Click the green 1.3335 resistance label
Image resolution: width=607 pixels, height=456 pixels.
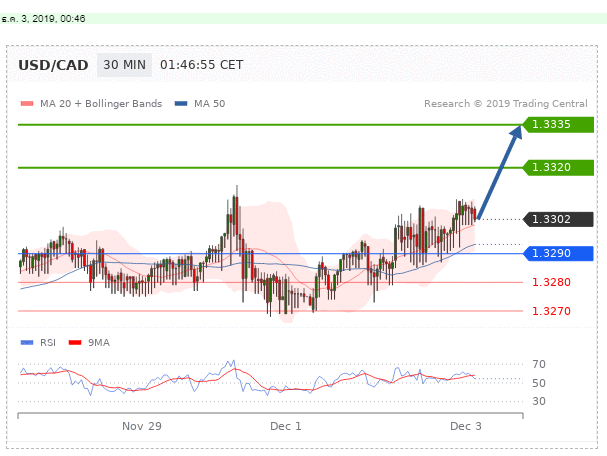[558, 125]
